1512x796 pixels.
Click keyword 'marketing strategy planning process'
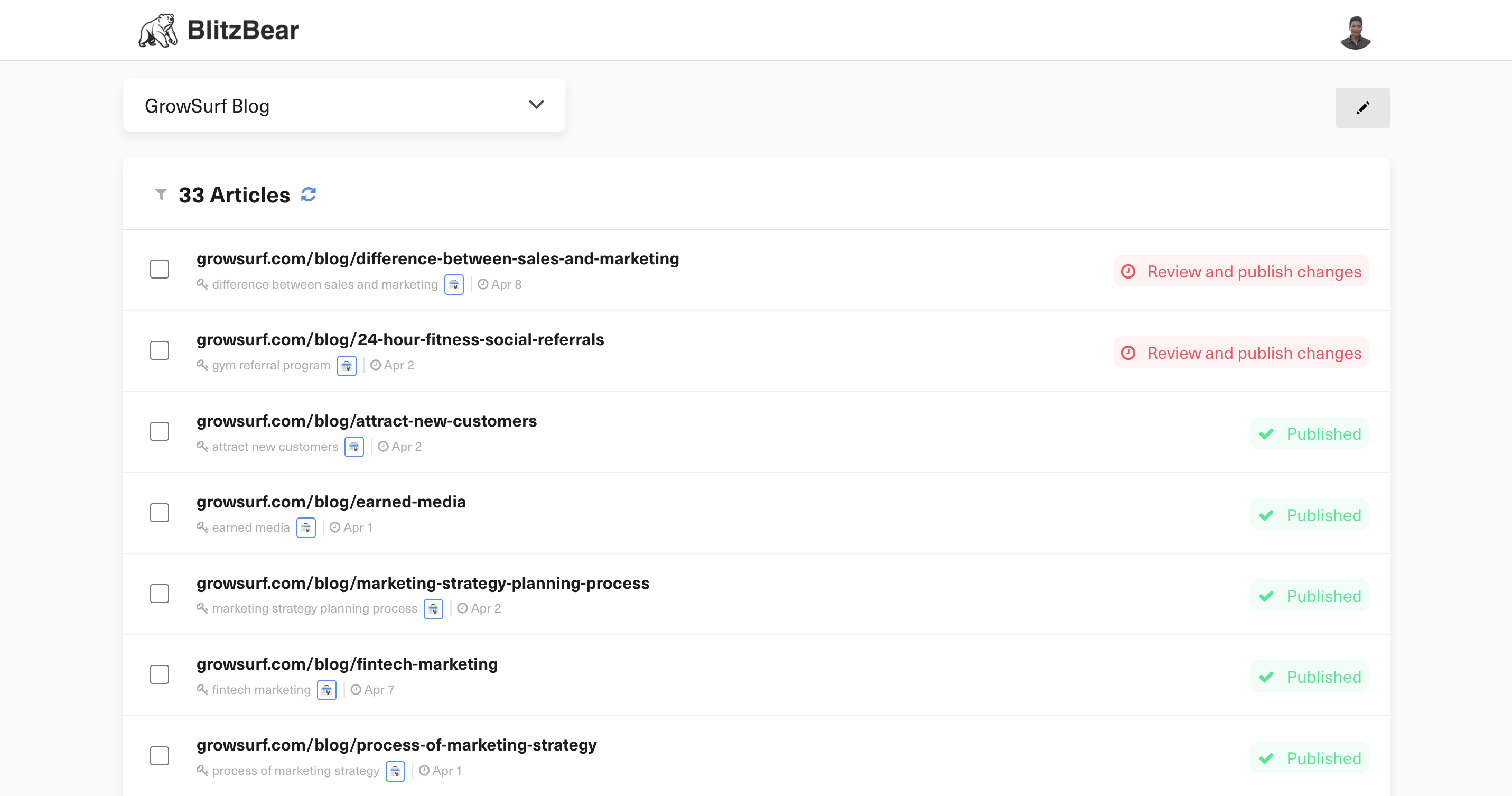tap(315, 609)
